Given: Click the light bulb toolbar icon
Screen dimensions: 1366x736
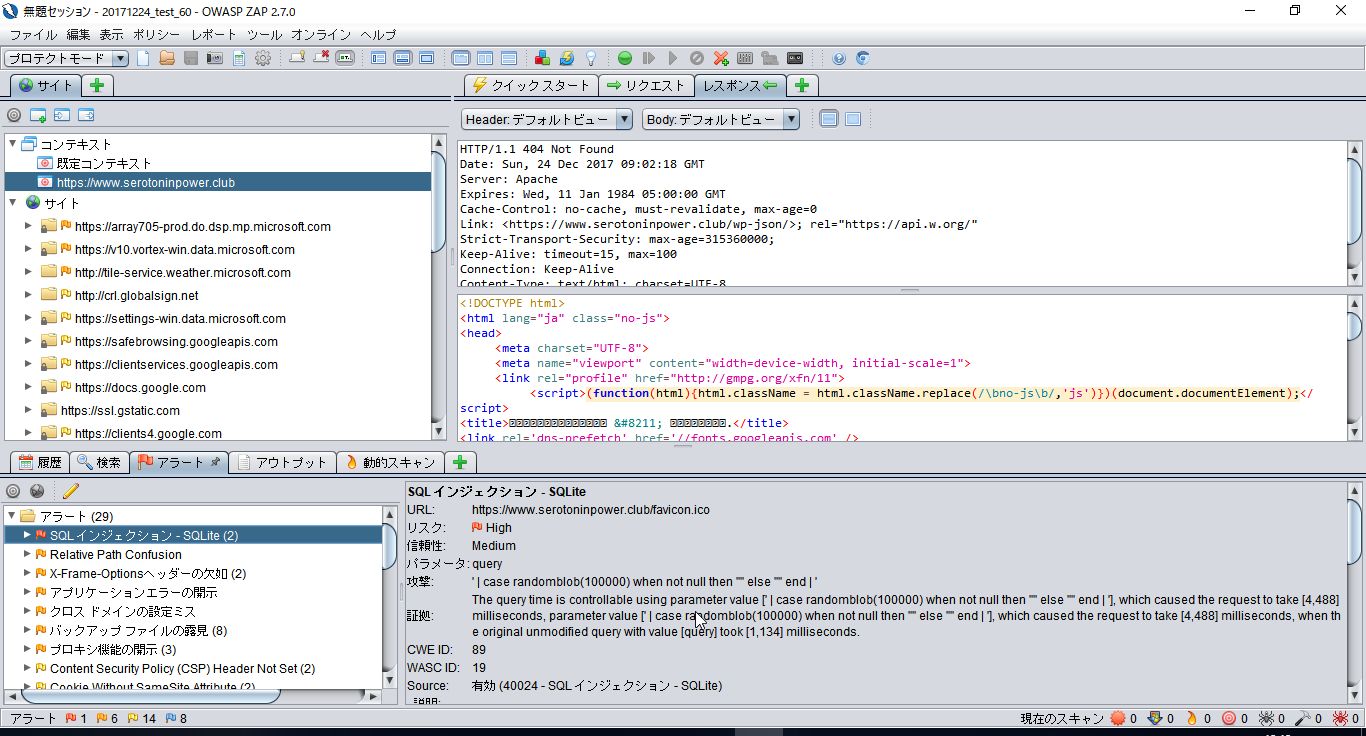Looking at the screenshot, I should (x=591, y=58).
